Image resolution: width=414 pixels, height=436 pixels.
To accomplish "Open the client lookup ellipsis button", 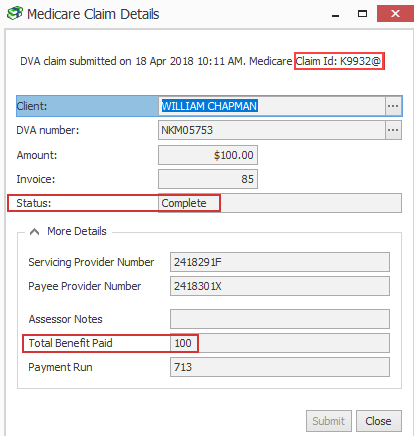I will 393,106.
